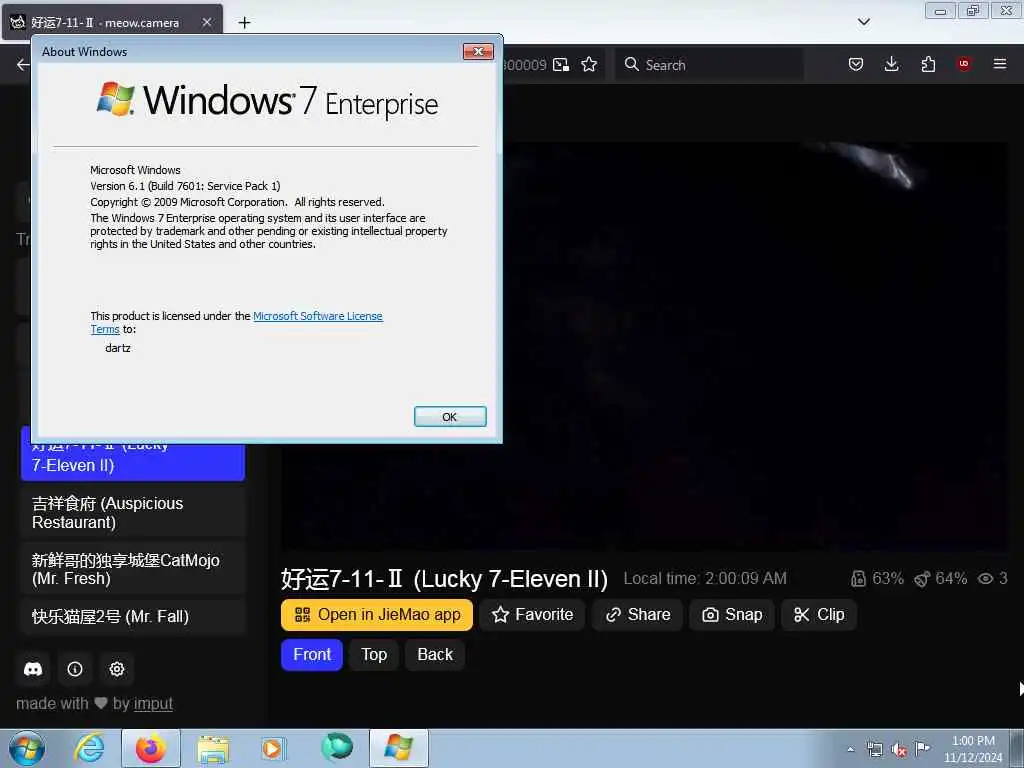Expand list all tabs chevron
Viewport: 1024px width, 768px height.
tap(863, 22)
